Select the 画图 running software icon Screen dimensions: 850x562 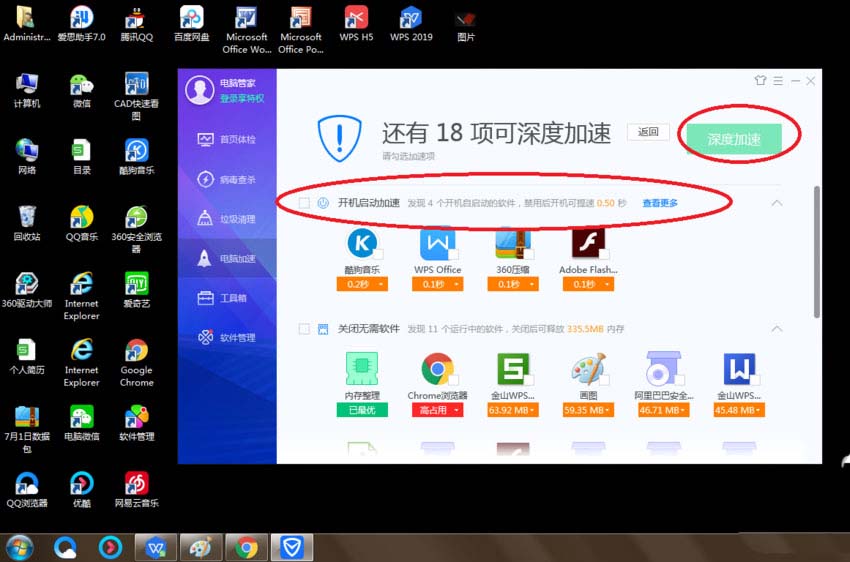[588, 369]
